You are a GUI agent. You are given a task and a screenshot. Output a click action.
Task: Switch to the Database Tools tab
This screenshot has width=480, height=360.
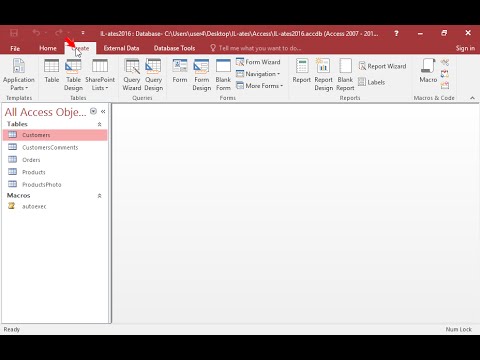(x=174, y=48)
